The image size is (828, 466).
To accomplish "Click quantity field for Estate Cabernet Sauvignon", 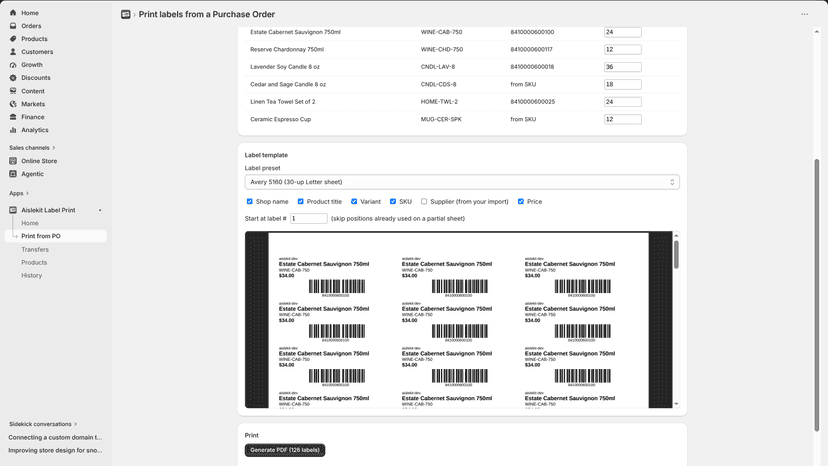I will (623, 32).
